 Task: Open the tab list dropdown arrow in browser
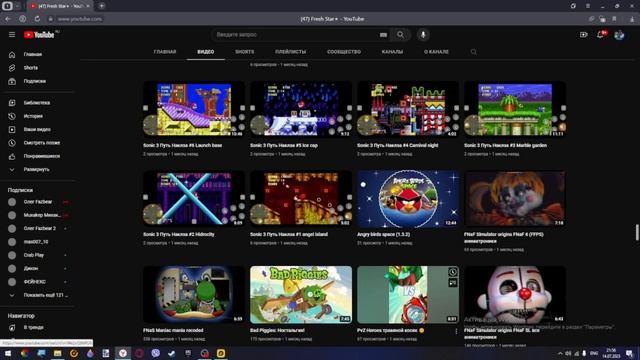click(x=18, y=6)
